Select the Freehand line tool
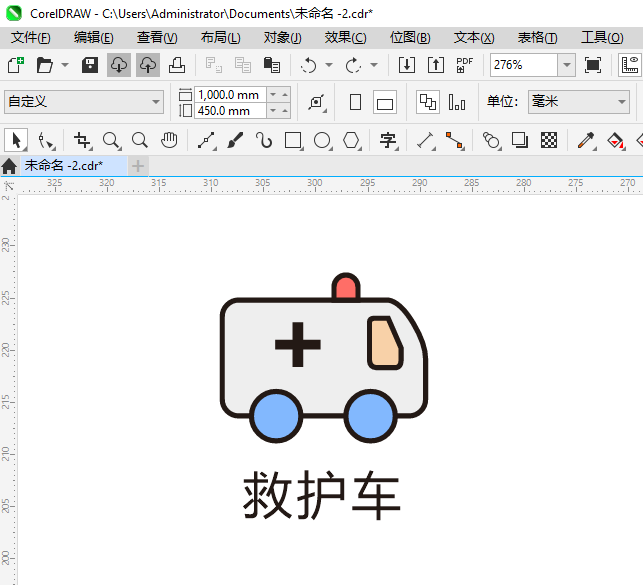The height and width of the screenshot is (585, 643). click(x=207, y=141)
